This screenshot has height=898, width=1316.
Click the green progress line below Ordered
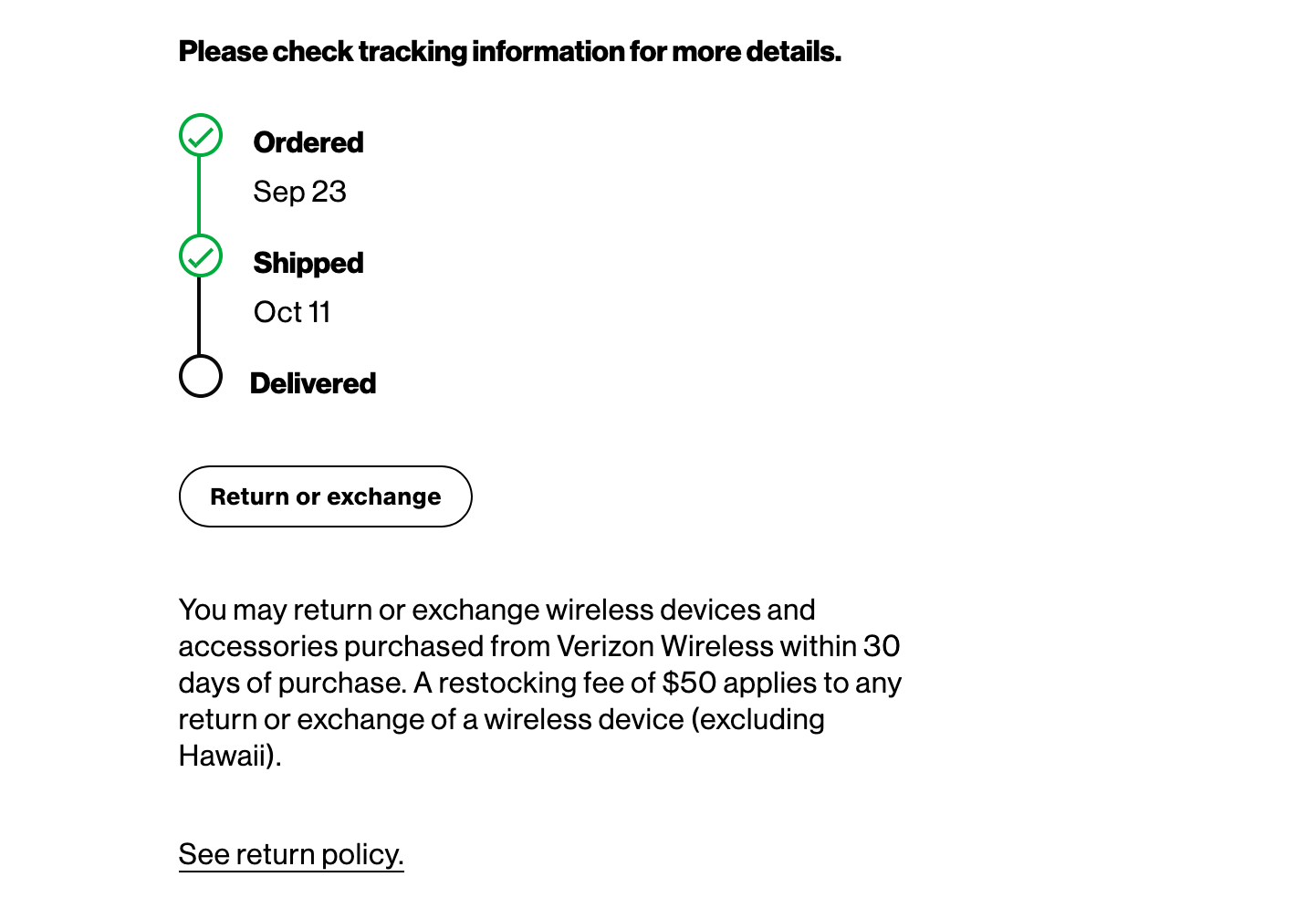(x=200, y=196)
